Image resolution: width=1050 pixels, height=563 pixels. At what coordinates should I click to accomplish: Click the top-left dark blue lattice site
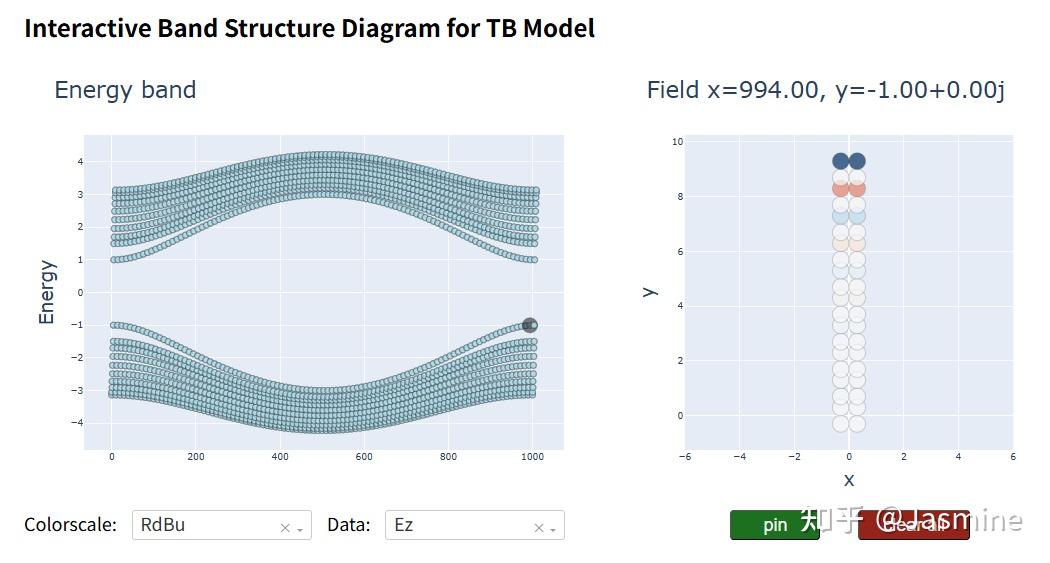[841, 161]
